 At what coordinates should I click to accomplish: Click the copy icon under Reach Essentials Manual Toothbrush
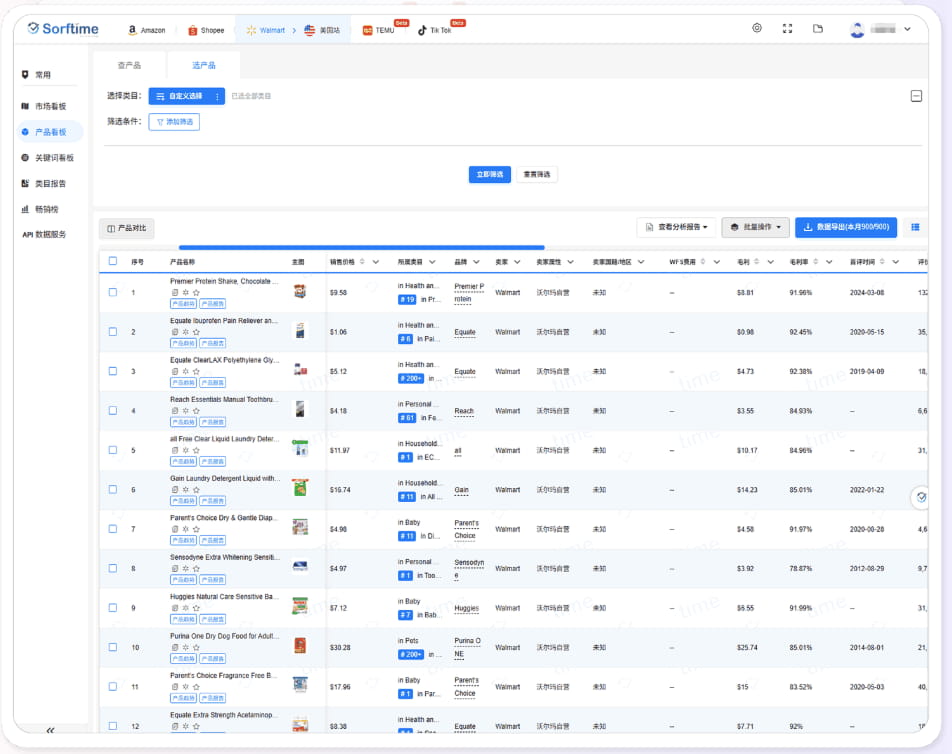coord(175,411)
